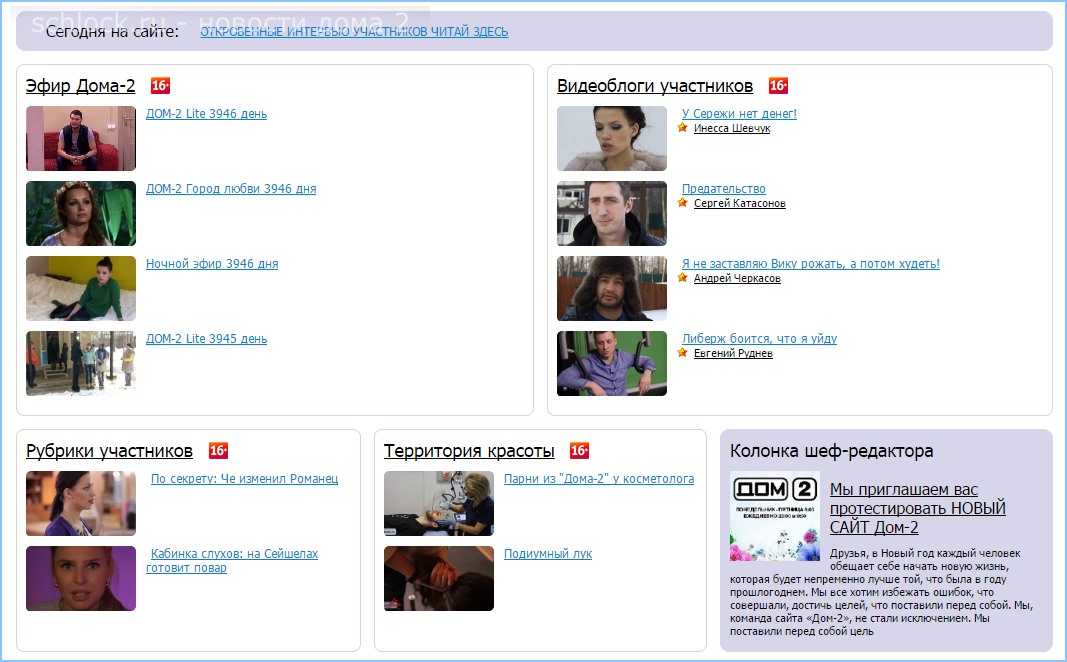Image resolution: width=1067 pixels, height=662 pixels.
Task: Click the star icon next to Евгений Руднев
Action: click(683, 352)
